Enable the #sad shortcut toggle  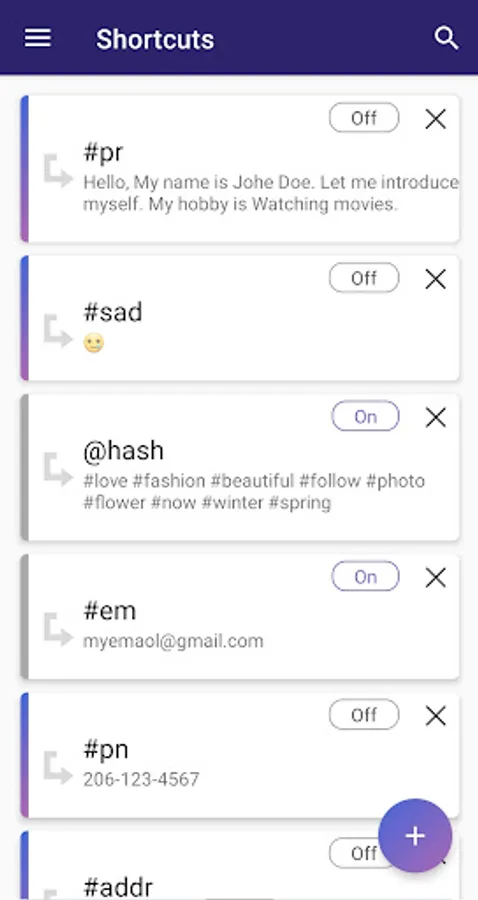pos(364,278)
